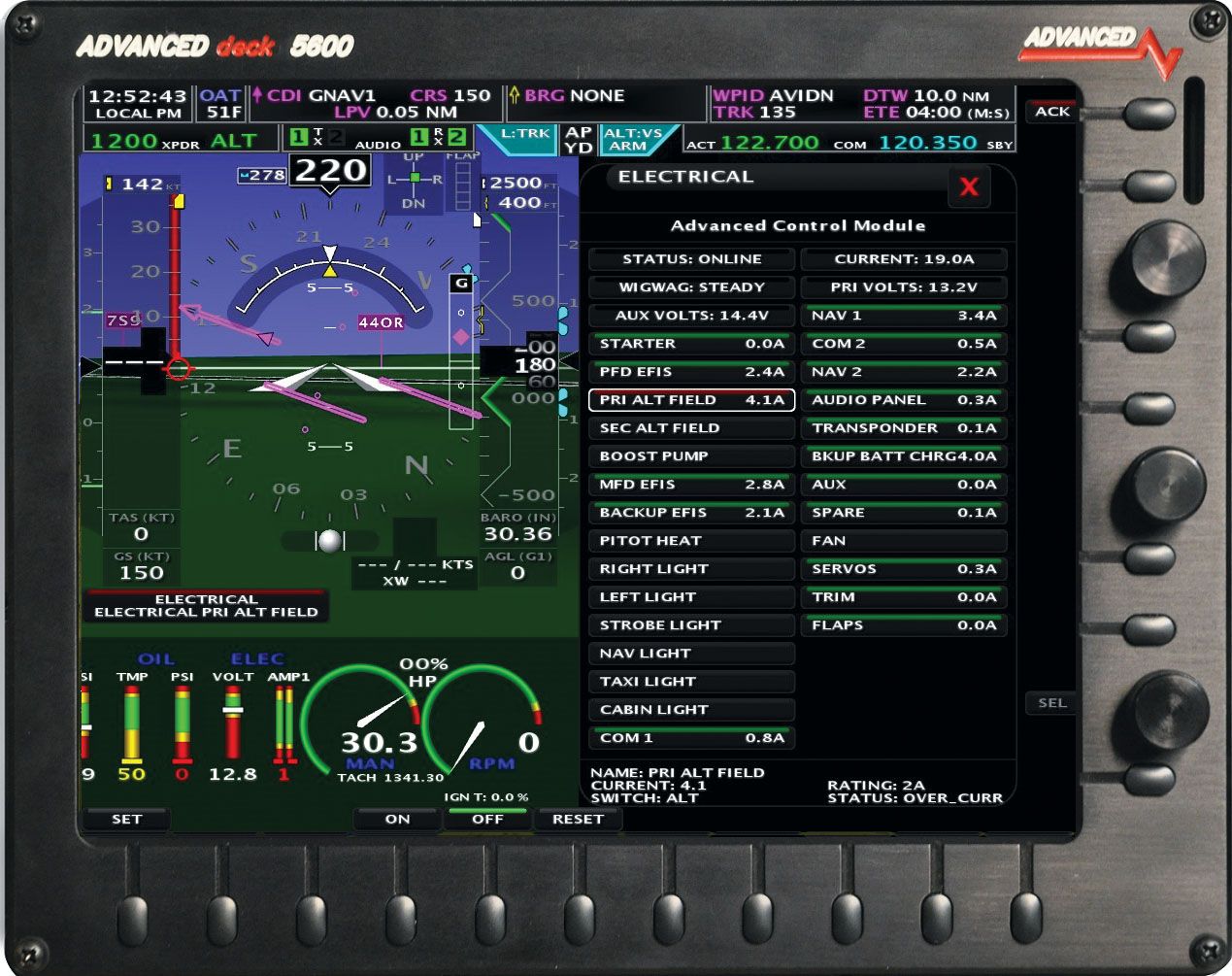Select the STROBE LIGHT circuit row
This screenshot has height=976, width=1232.
point(691,625)
